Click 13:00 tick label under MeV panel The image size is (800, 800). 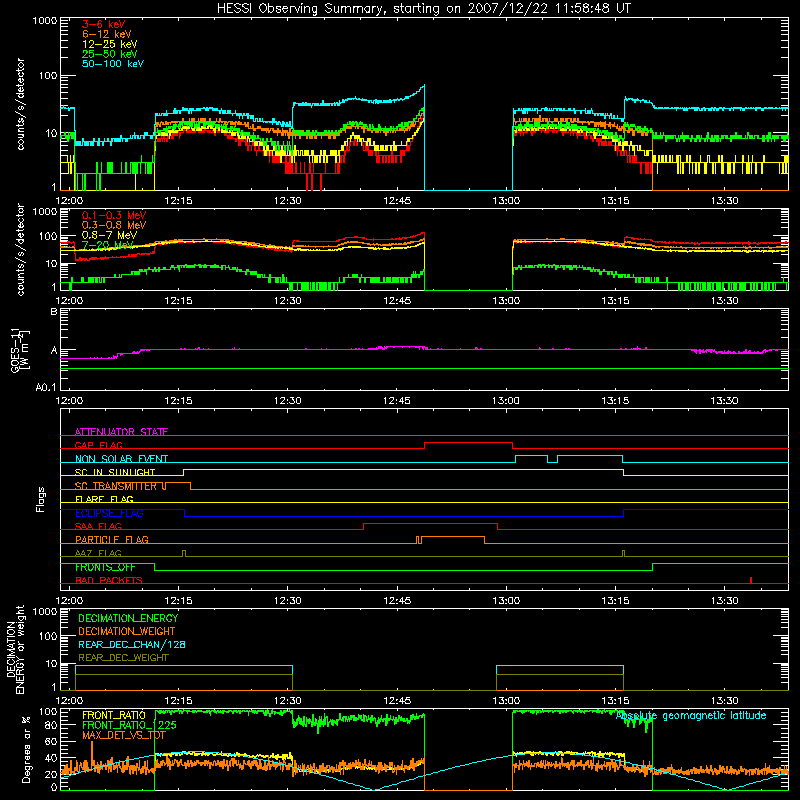(x=506, y=301)
